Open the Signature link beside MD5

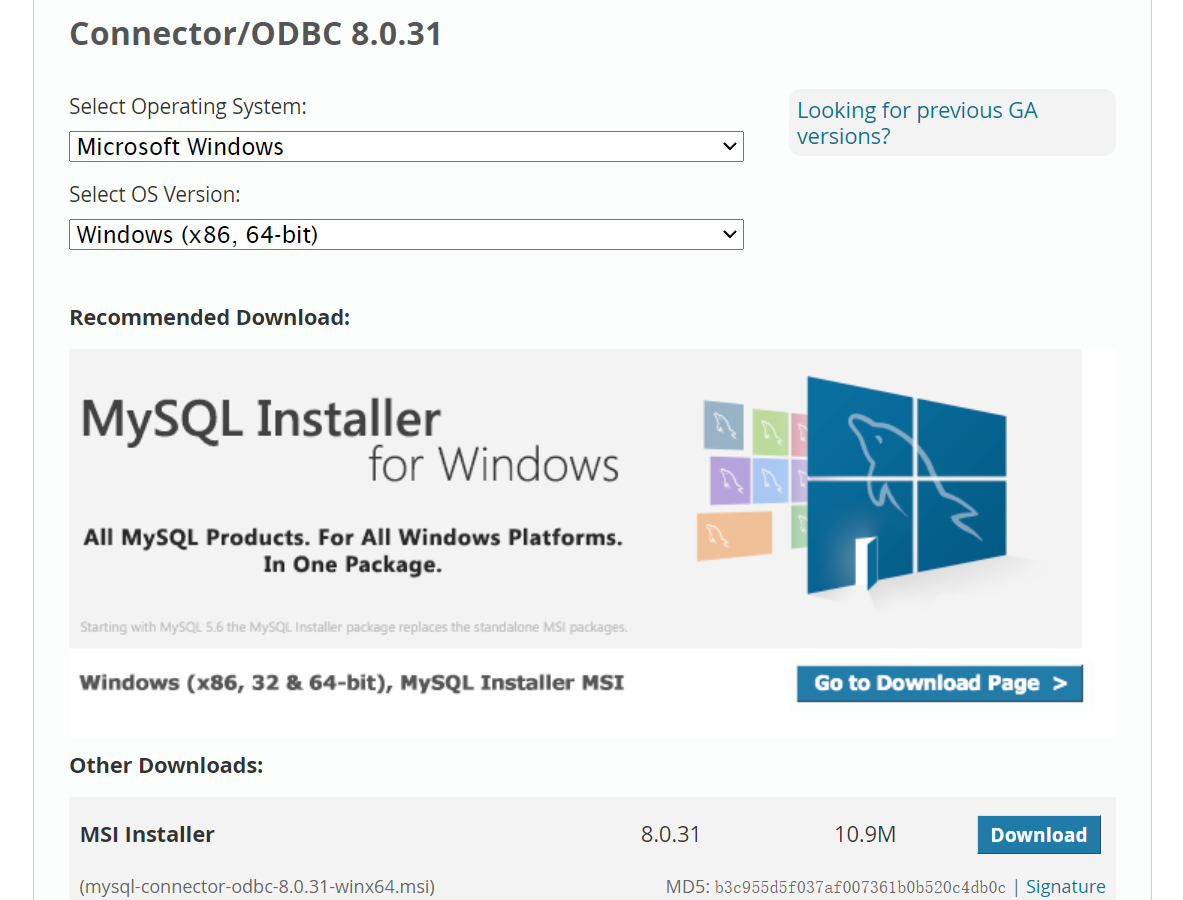pos(1065,887)
